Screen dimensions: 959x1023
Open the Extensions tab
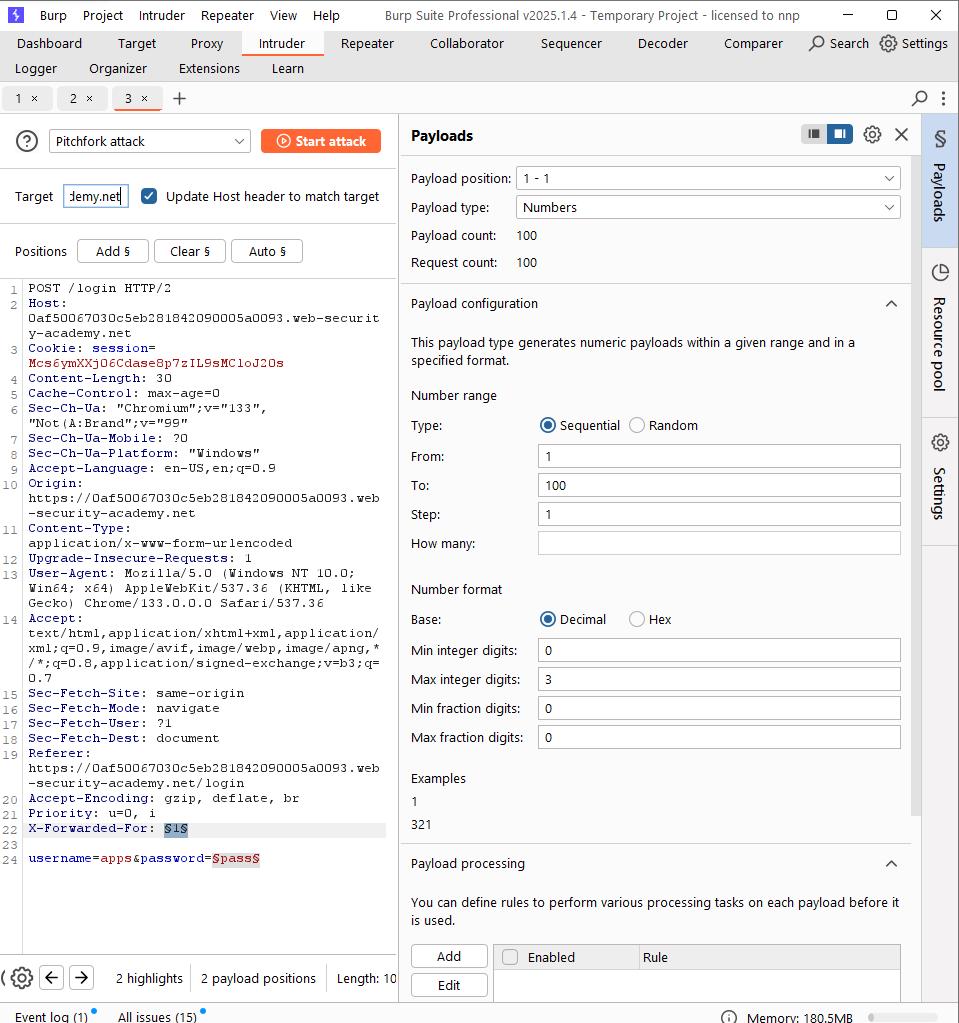(209, 69)
